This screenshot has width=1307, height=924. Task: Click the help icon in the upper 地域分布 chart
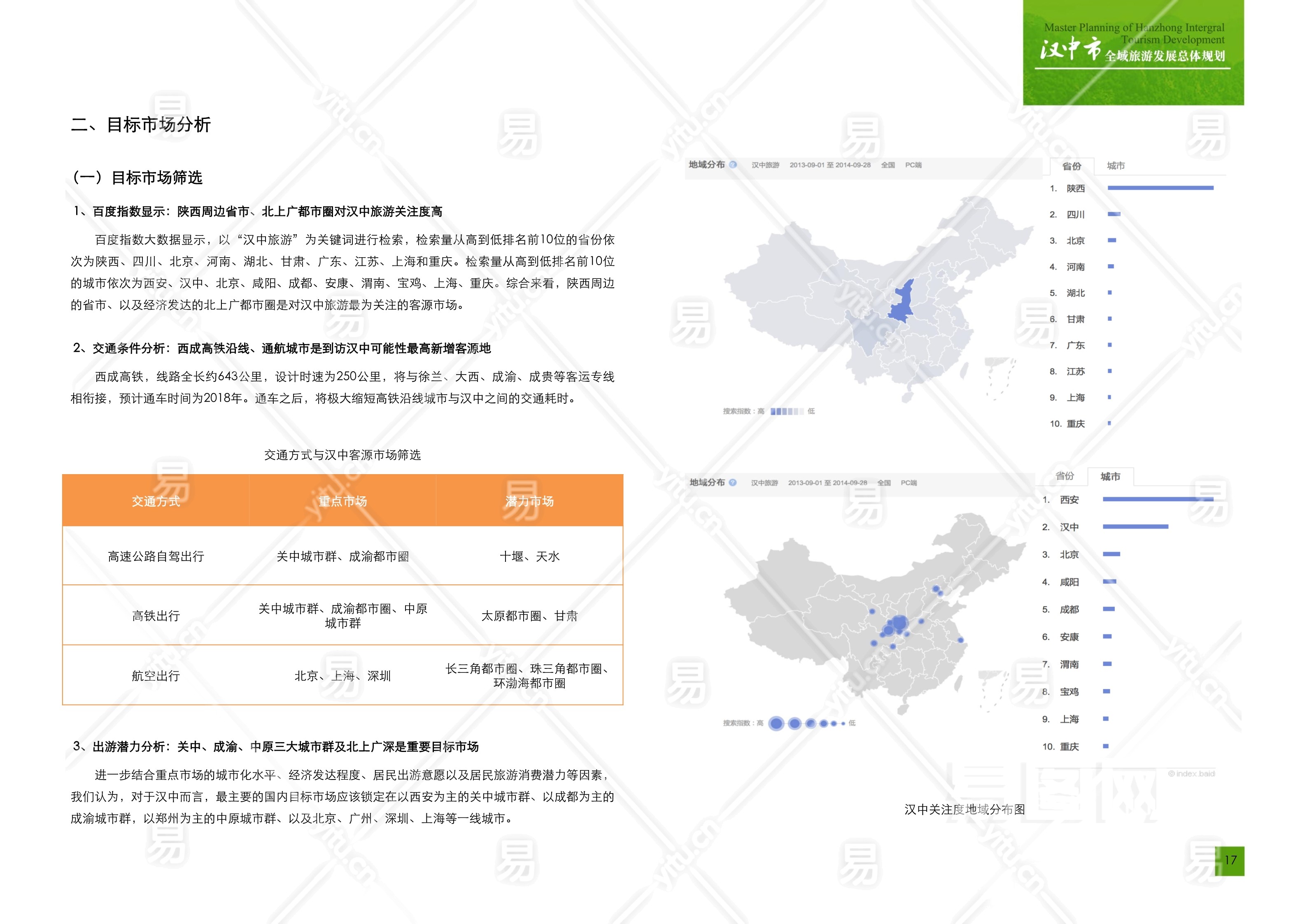(x=733, y=165)
